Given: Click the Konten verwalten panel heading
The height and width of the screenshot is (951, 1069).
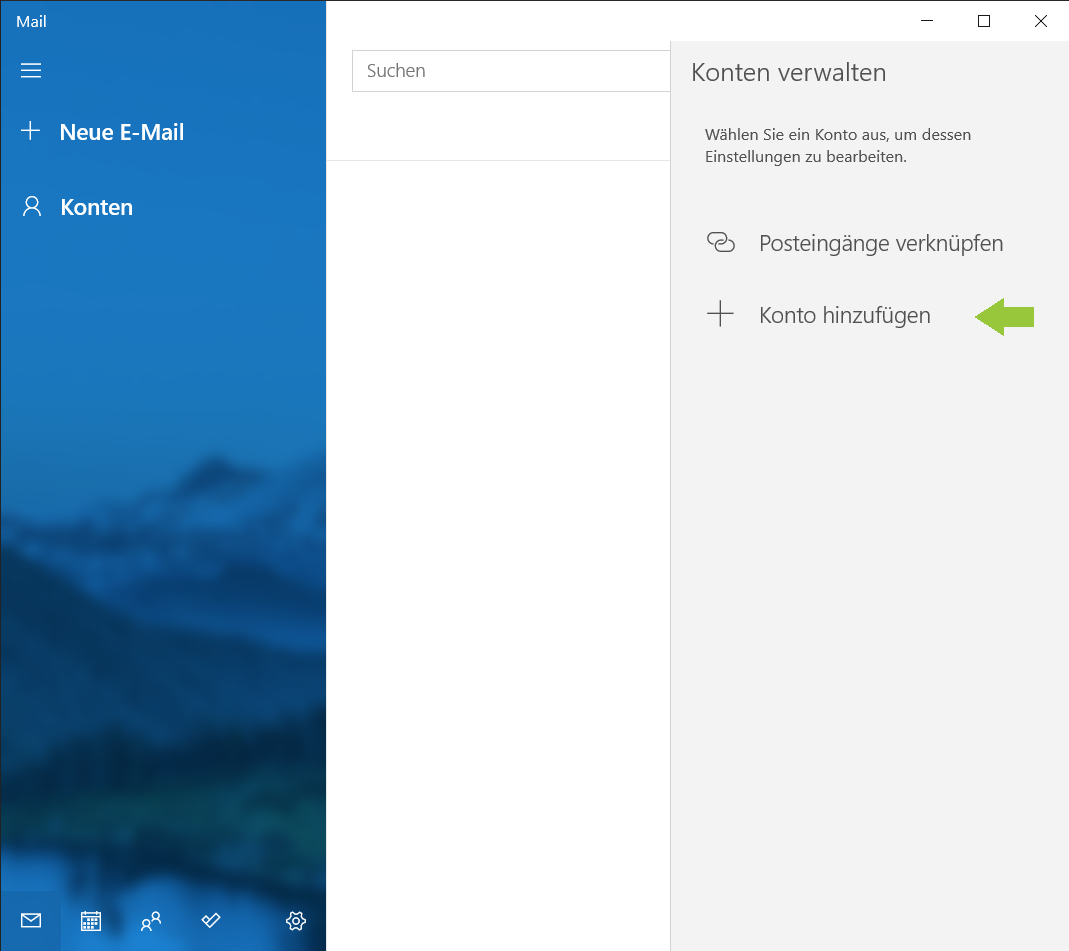Looking at the screenshot, I should click(x=788, y=72).
